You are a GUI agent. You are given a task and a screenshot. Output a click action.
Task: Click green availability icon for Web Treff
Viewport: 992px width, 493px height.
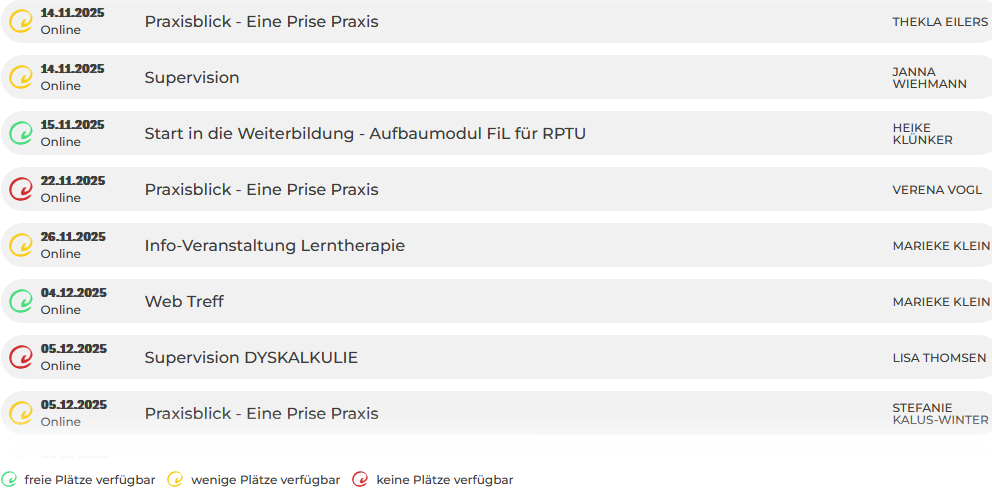(21, 301)
